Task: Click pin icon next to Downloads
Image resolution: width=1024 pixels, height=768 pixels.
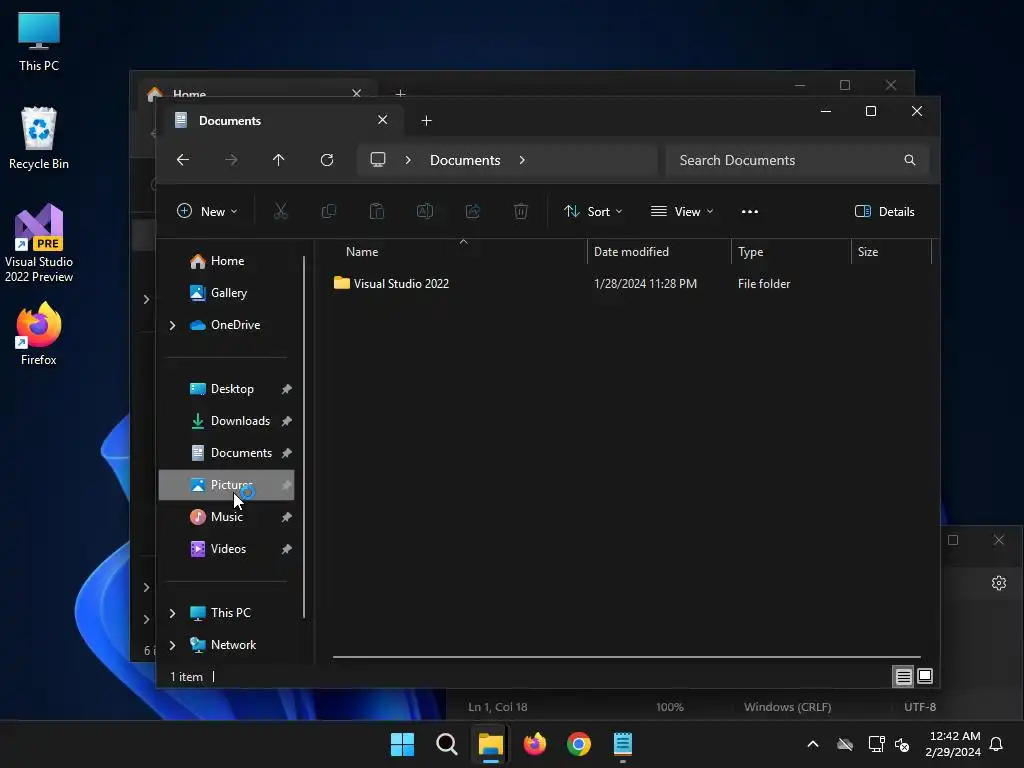Action: pos(286,421)
